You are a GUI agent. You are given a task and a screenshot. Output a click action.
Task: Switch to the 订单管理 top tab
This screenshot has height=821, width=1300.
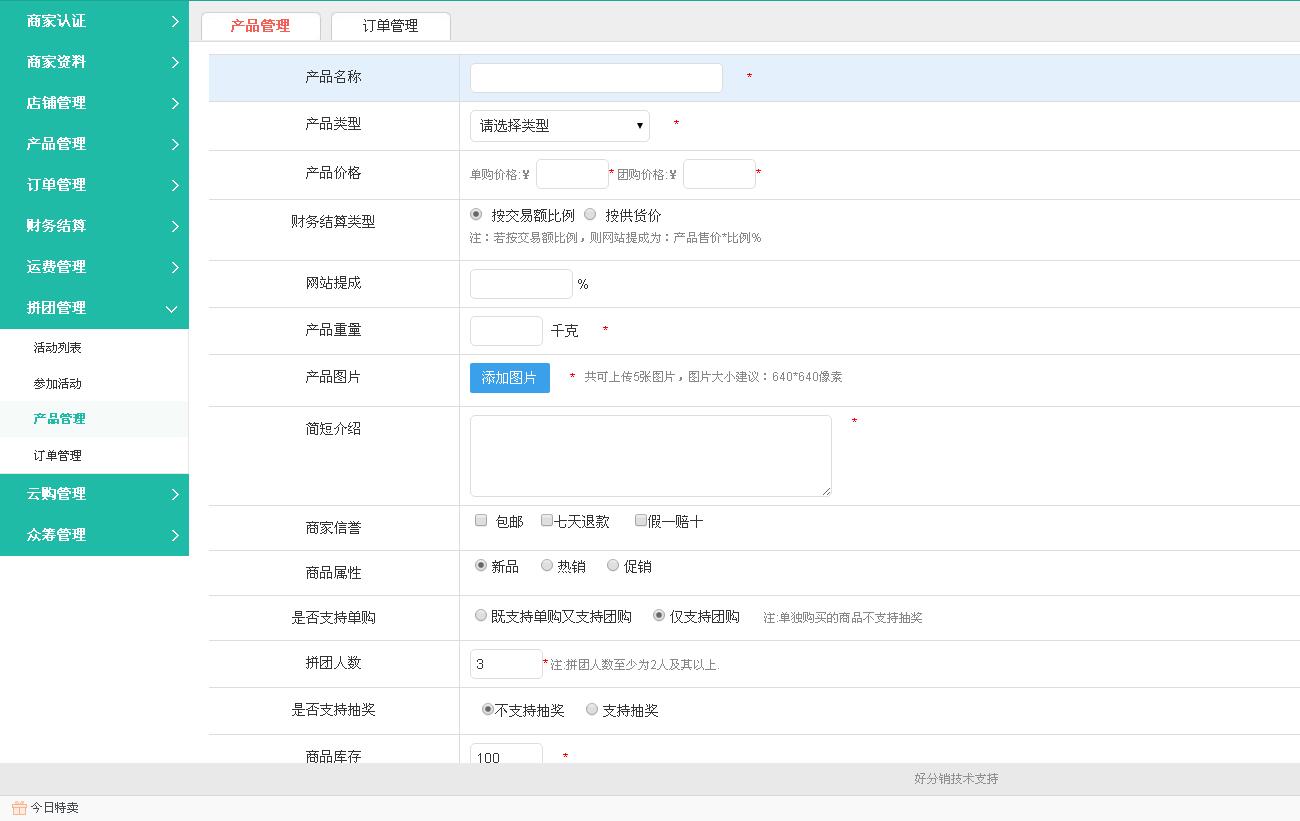point(390,26)
